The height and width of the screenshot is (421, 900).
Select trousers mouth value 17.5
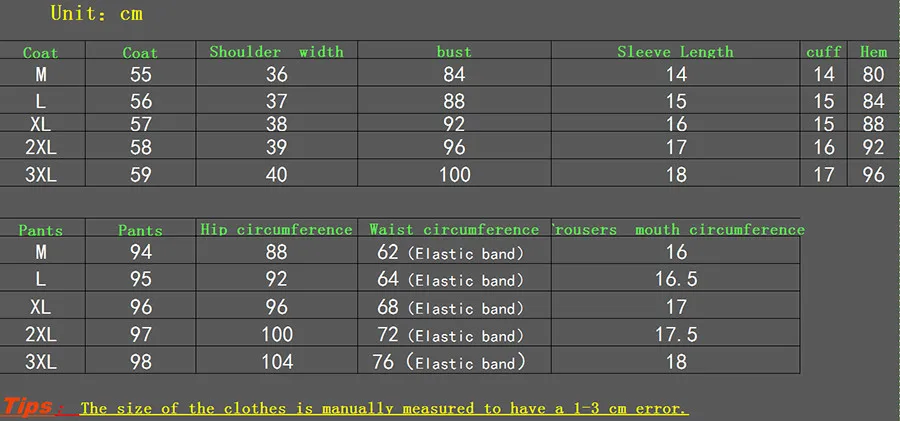coord(676,334)
